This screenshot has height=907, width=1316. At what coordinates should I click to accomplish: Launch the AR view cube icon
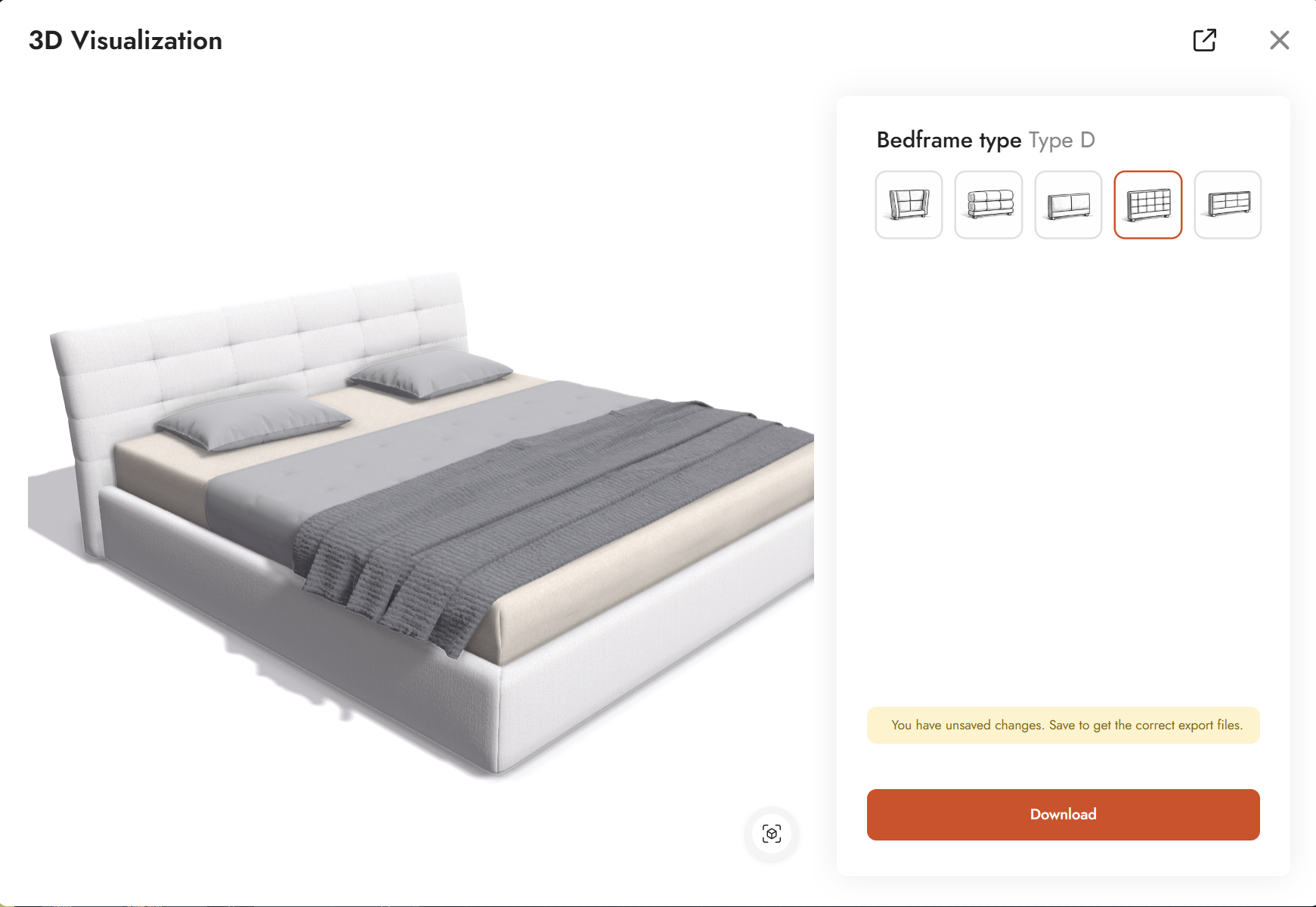772,834
